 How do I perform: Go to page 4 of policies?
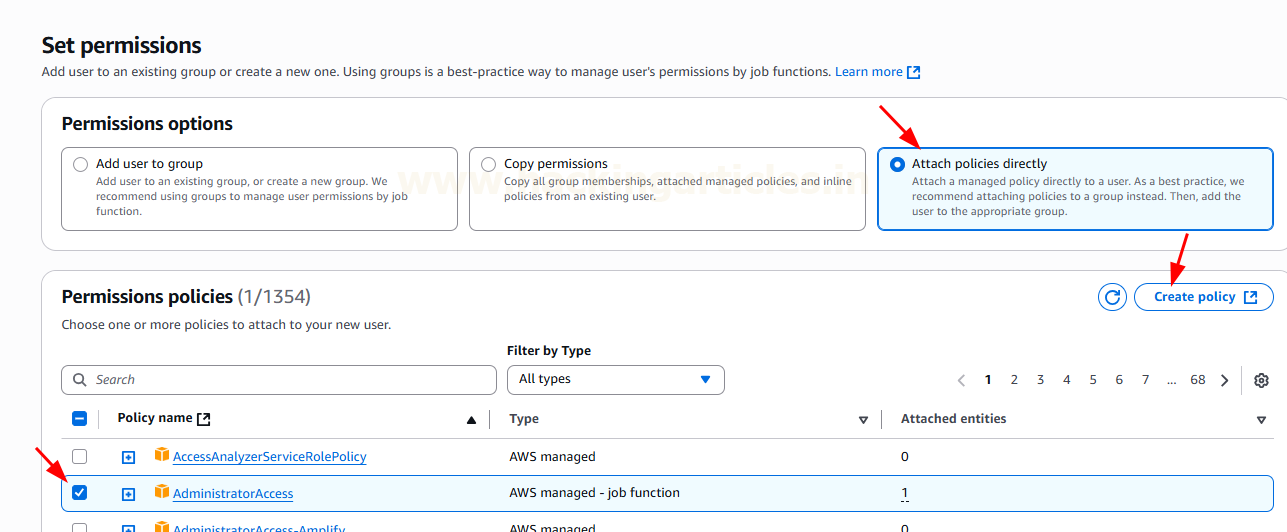coord(1067,380)
